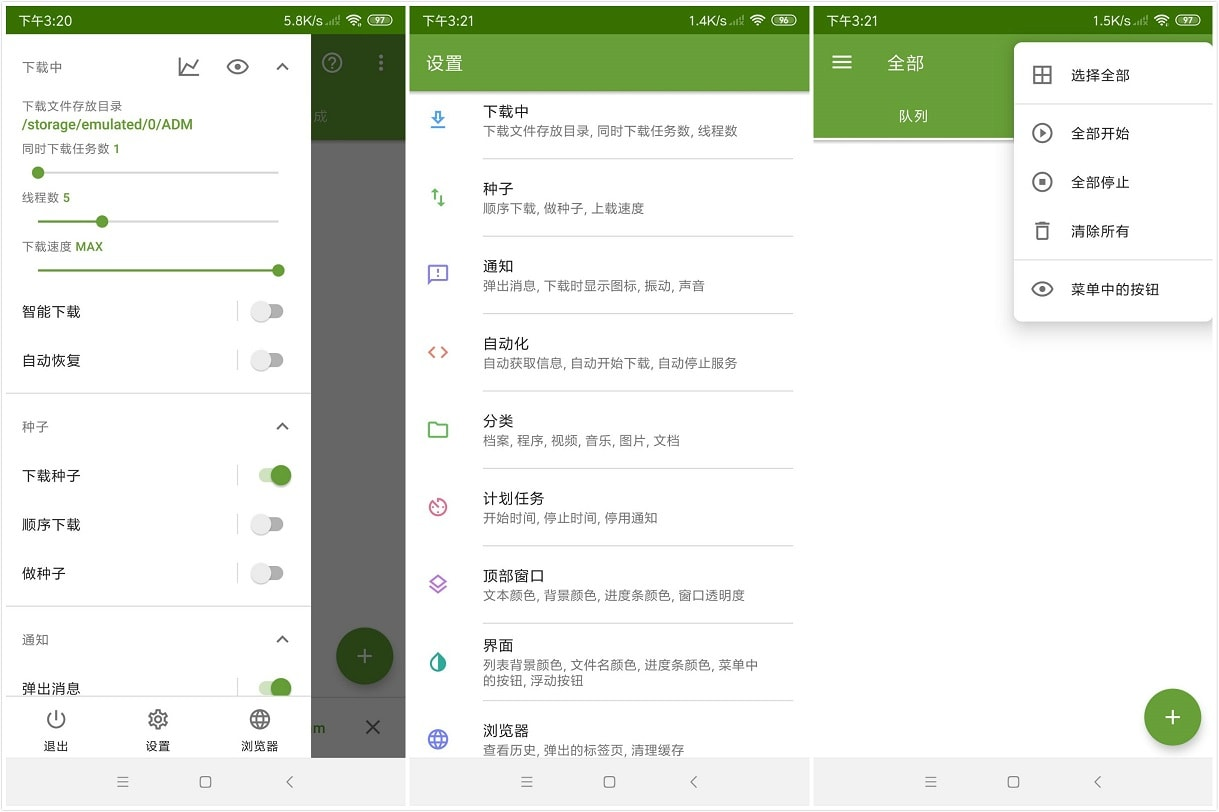Image resolution: width=1219 pixels, height=812 pixels.
Task: Click the speed graph icon in 下载中 panel
Action: coord(189,66)
